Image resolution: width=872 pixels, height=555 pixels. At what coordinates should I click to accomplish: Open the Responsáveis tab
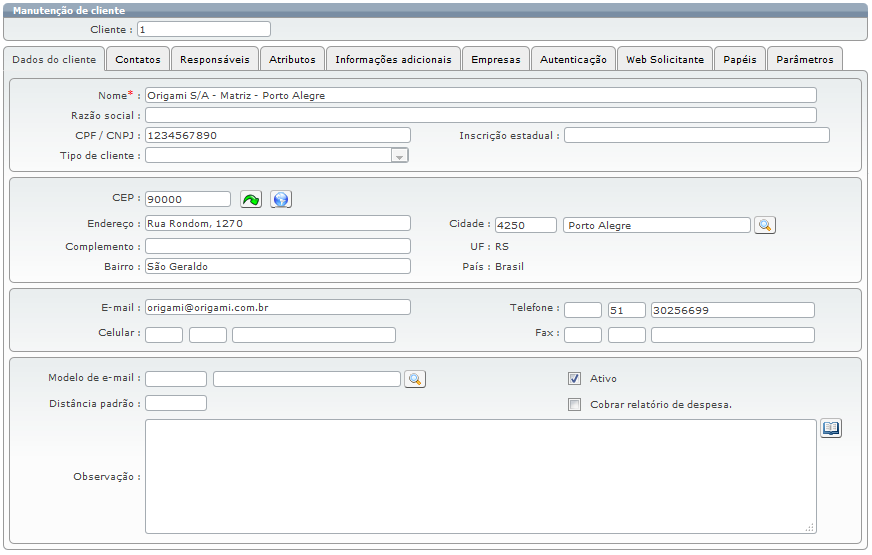tap(215, 59)
